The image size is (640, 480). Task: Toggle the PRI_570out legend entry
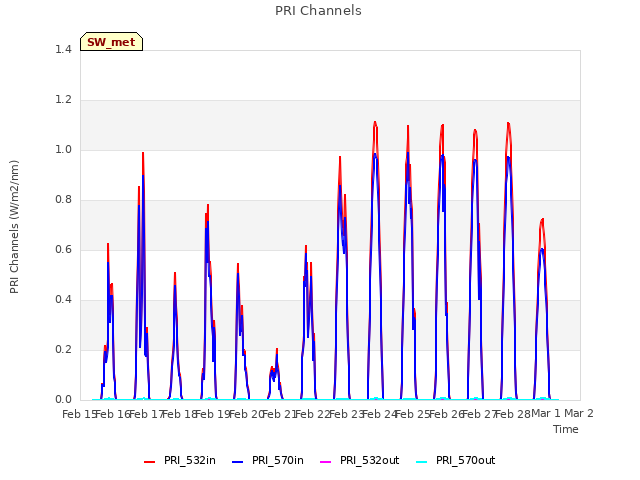[456, 461]
